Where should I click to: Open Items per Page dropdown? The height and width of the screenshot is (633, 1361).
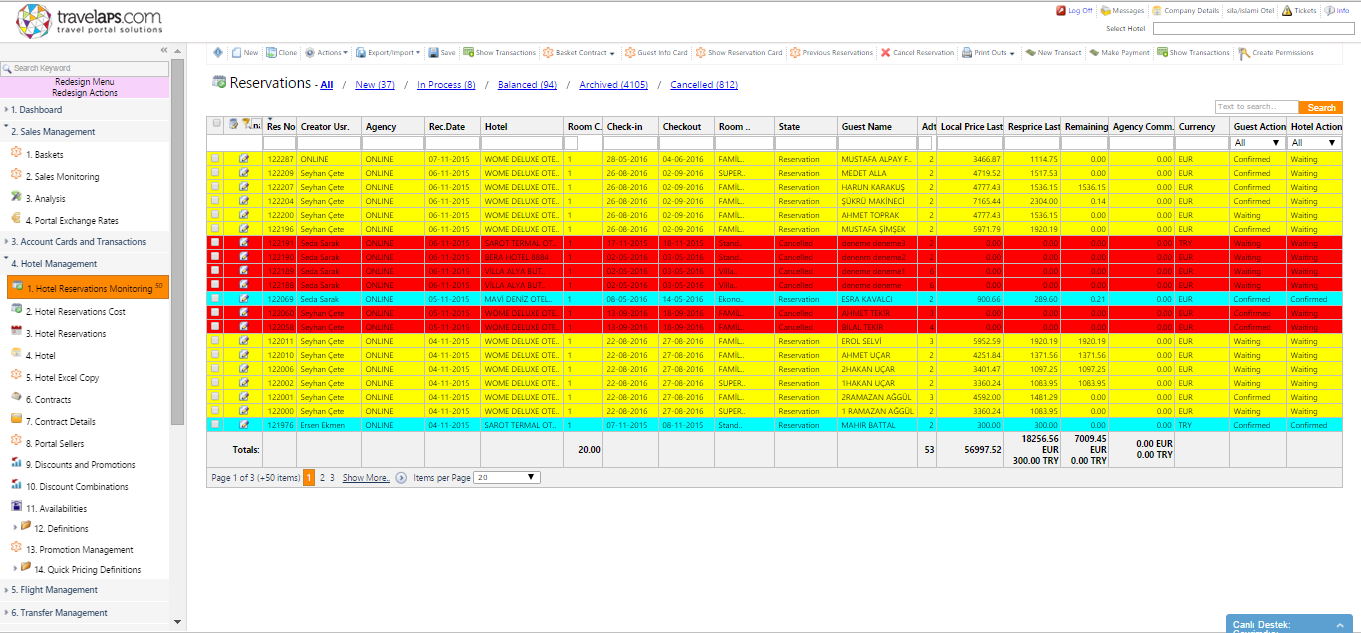[507, 478]
